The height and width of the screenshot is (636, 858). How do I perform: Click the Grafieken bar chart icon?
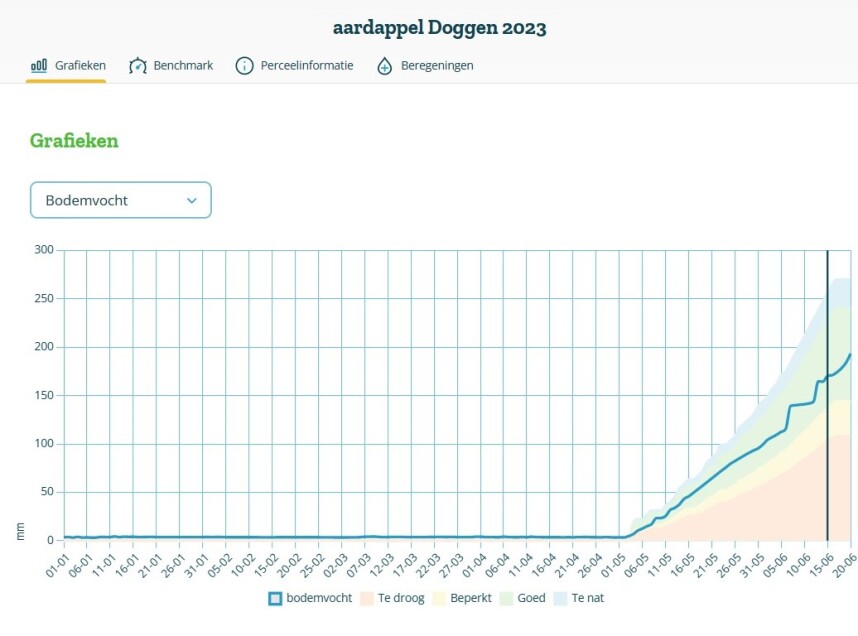click(39, 66)
